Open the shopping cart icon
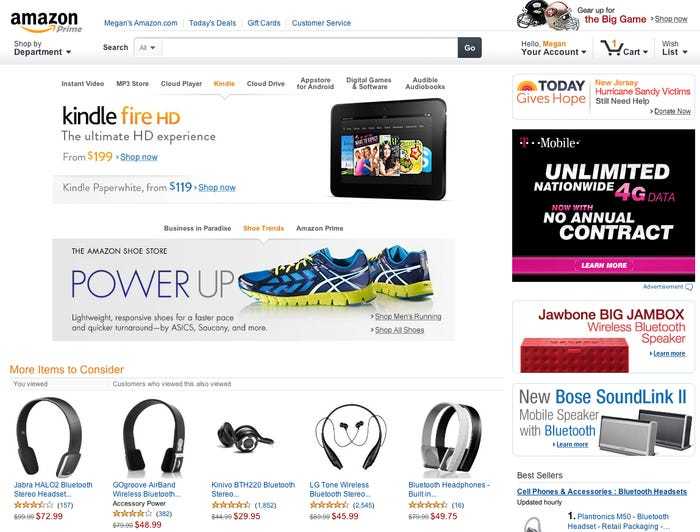Viewport: 700px width, 532px height. point(612,47)
